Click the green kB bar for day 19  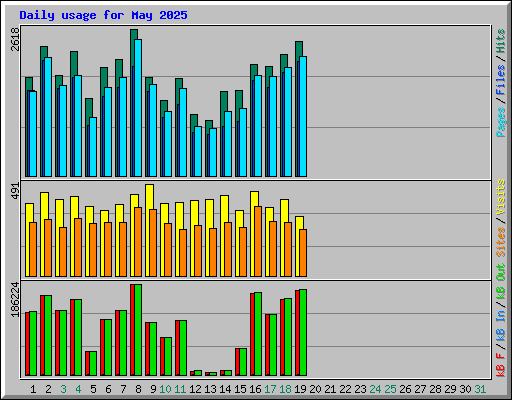click(x=303, y=332)
